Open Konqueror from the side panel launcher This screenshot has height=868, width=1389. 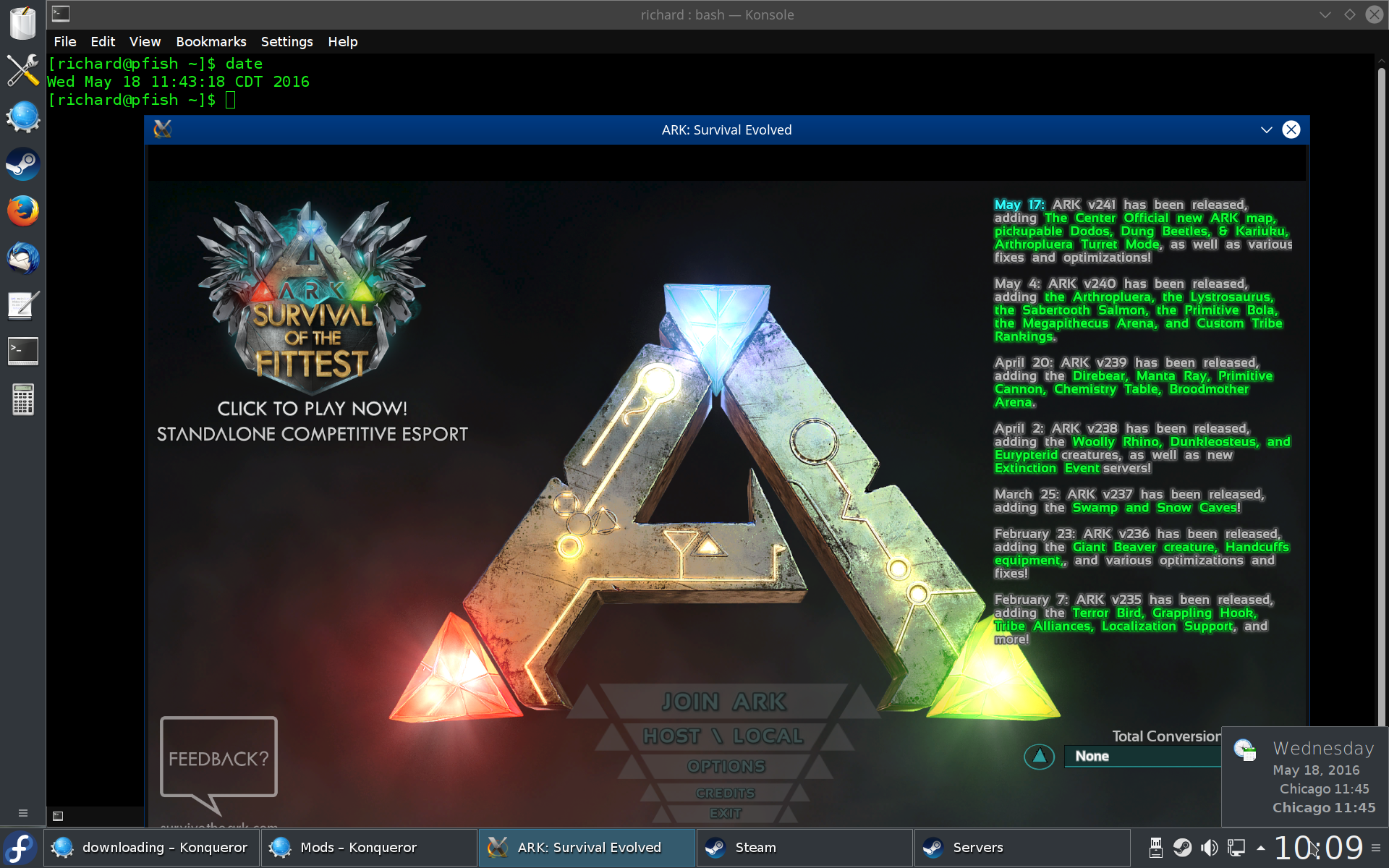[22, 117]
